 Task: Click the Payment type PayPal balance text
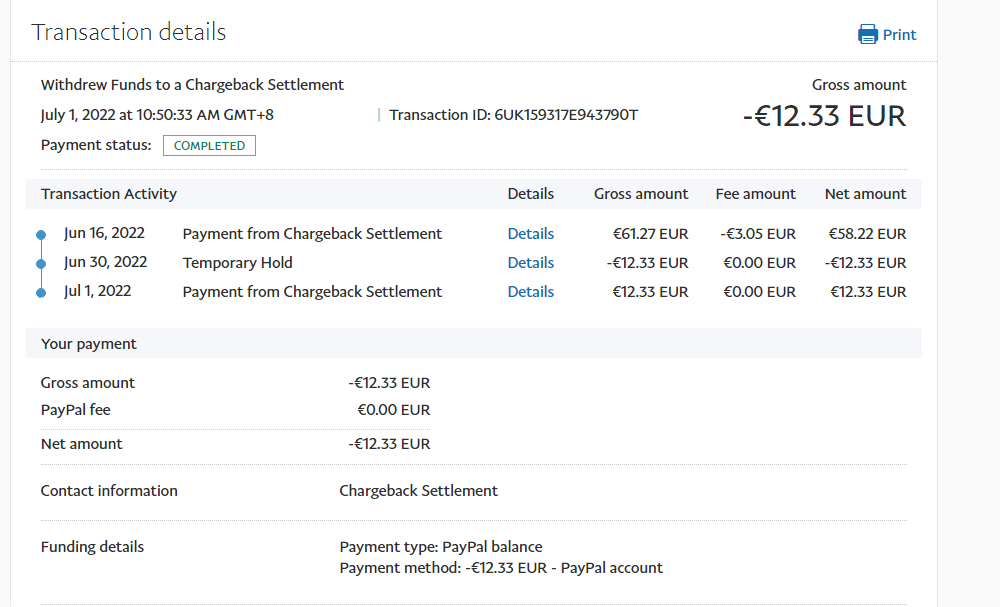(x=441, y=547)
